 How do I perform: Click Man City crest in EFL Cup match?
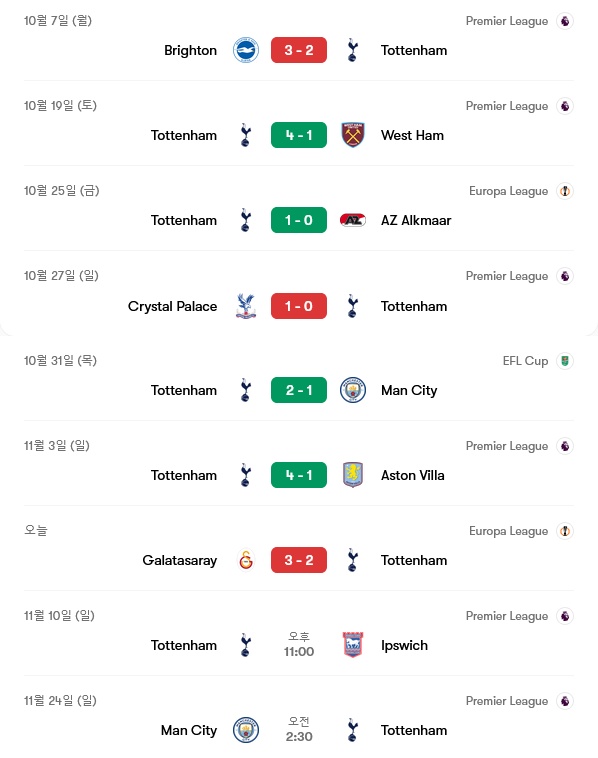353,390
